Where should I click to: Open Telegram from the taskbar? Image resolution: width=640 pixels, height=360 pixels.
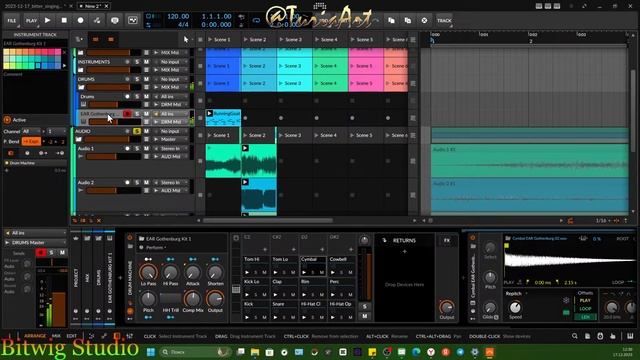coord(460,352)
